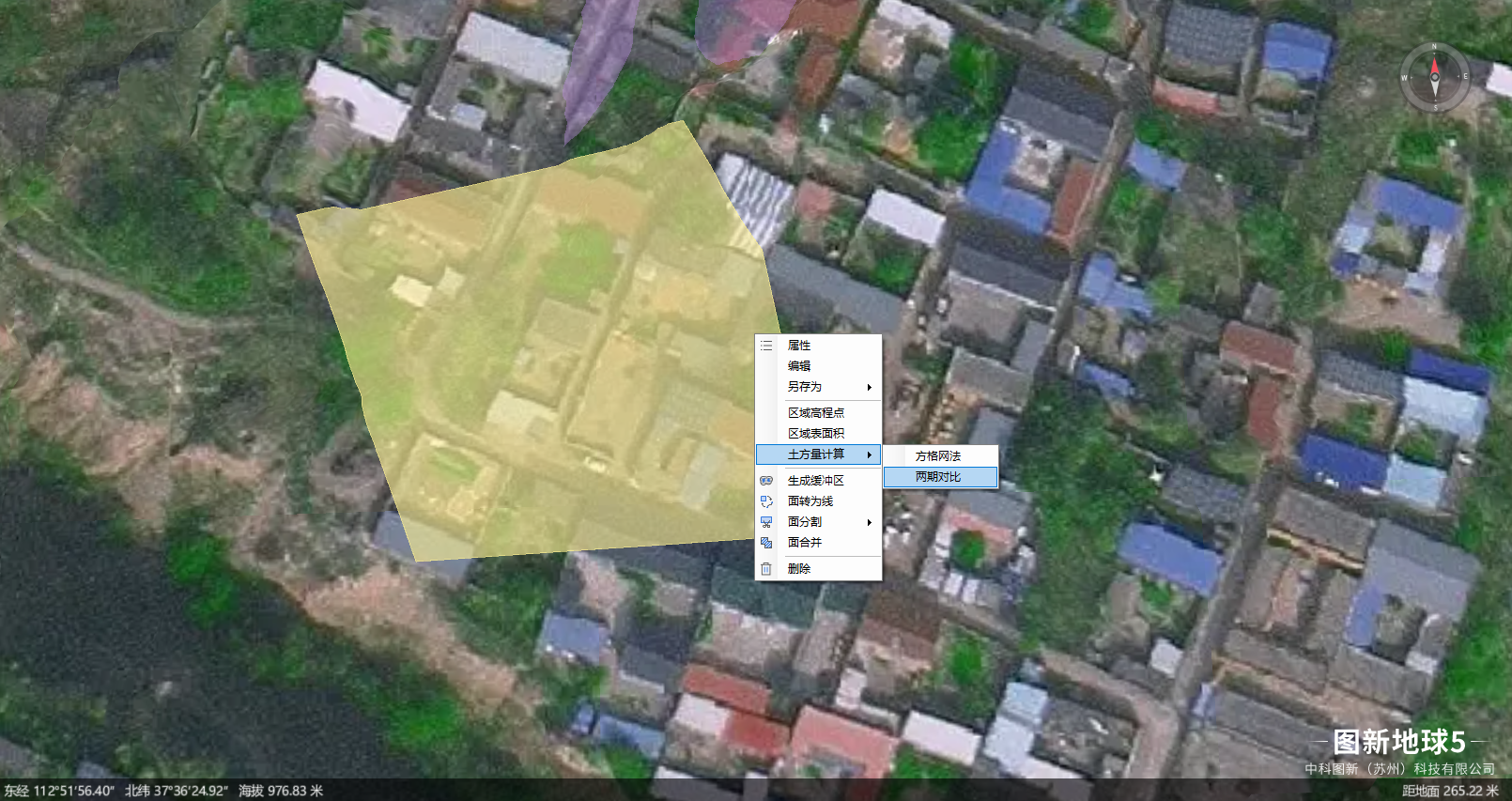Viewport: 1512px width, 801px height.
Task: Choose 区域表面积 from context menu
Action: [x=816, y=434]
